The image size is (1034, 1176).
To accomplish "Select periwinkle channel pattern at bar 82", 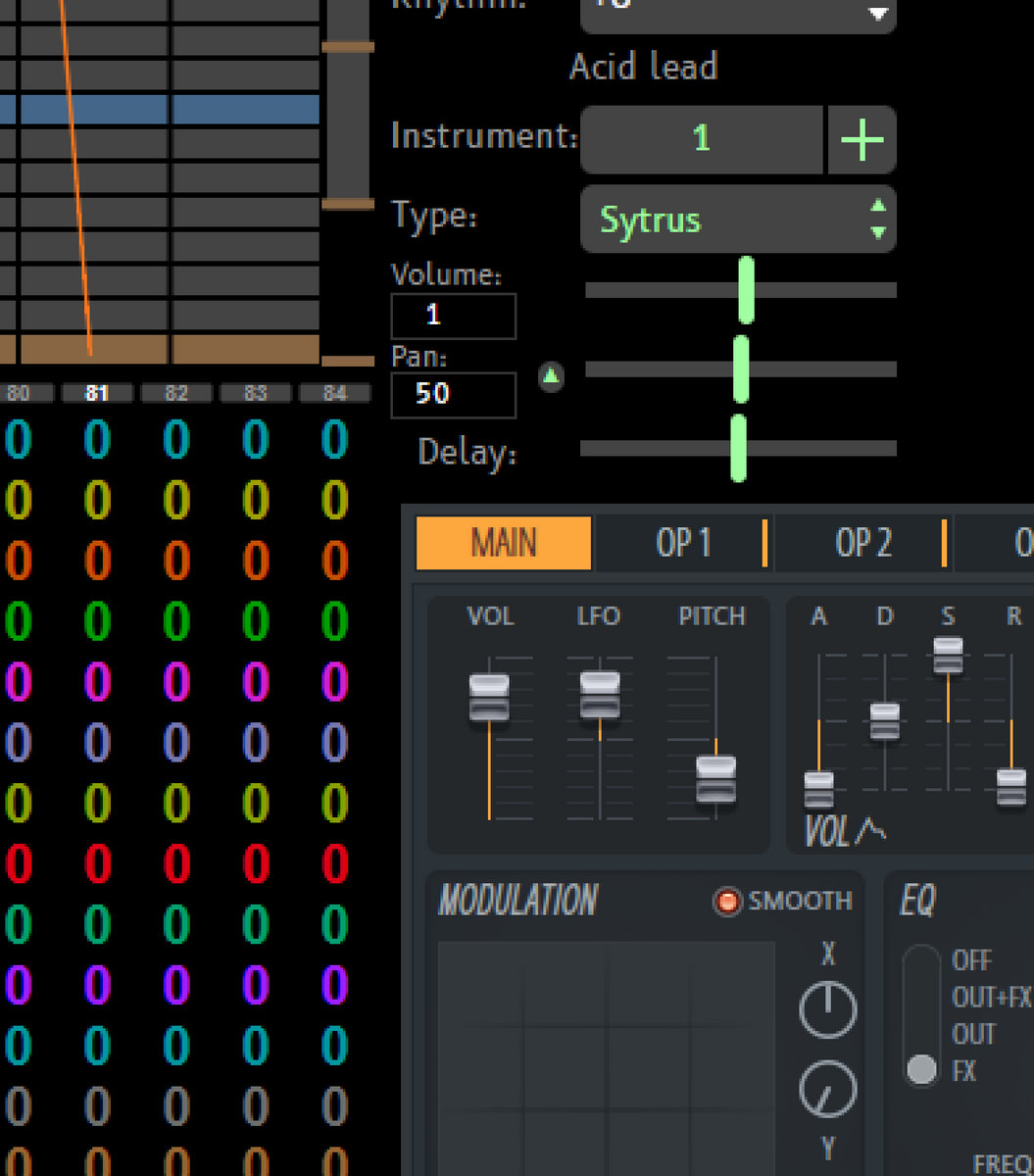I will pos(176,743).
